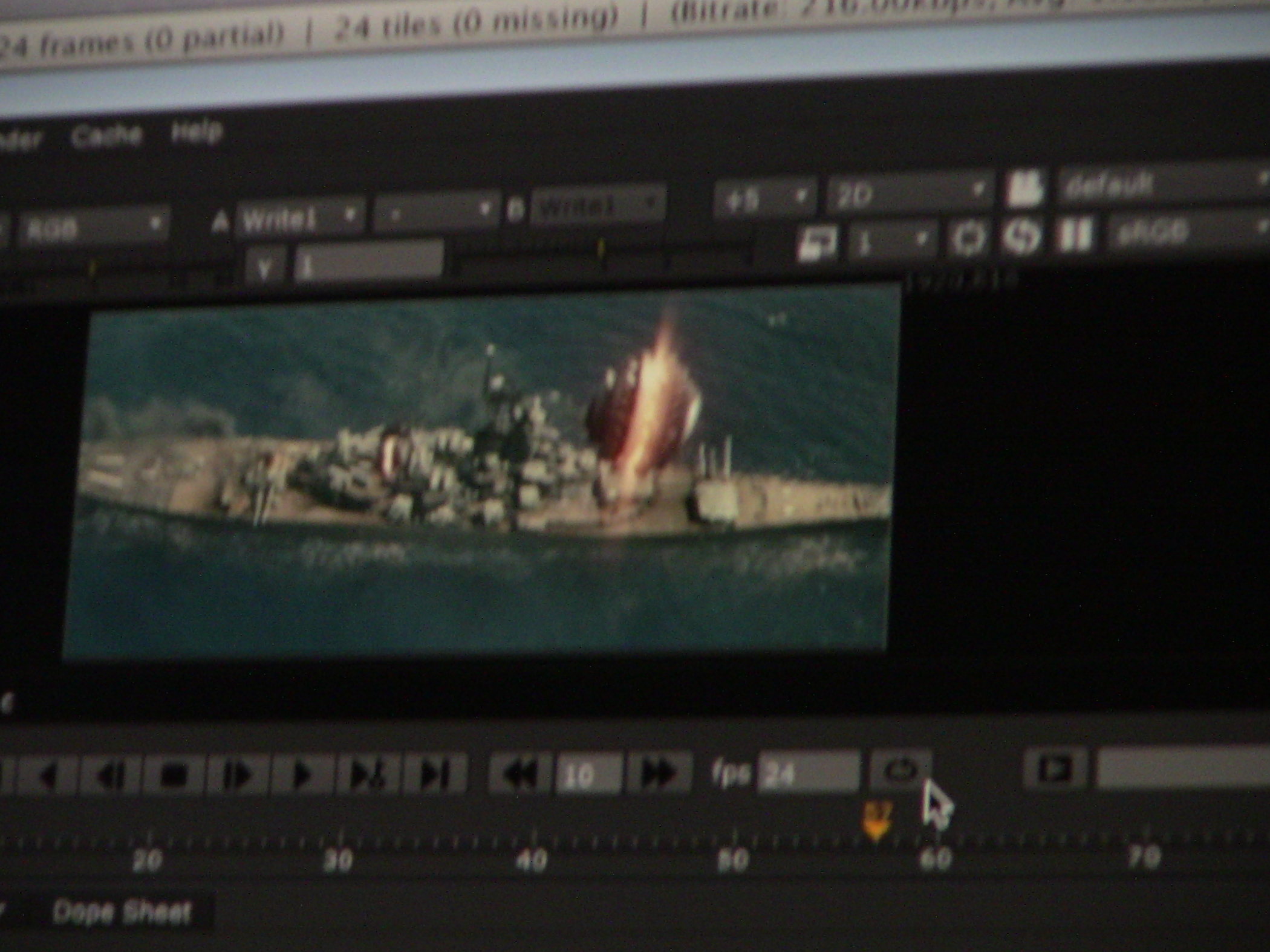This screenshot has height=952, width=1270.
Task: Switch to the Dope Sheet tab
Action: [123, 912]
